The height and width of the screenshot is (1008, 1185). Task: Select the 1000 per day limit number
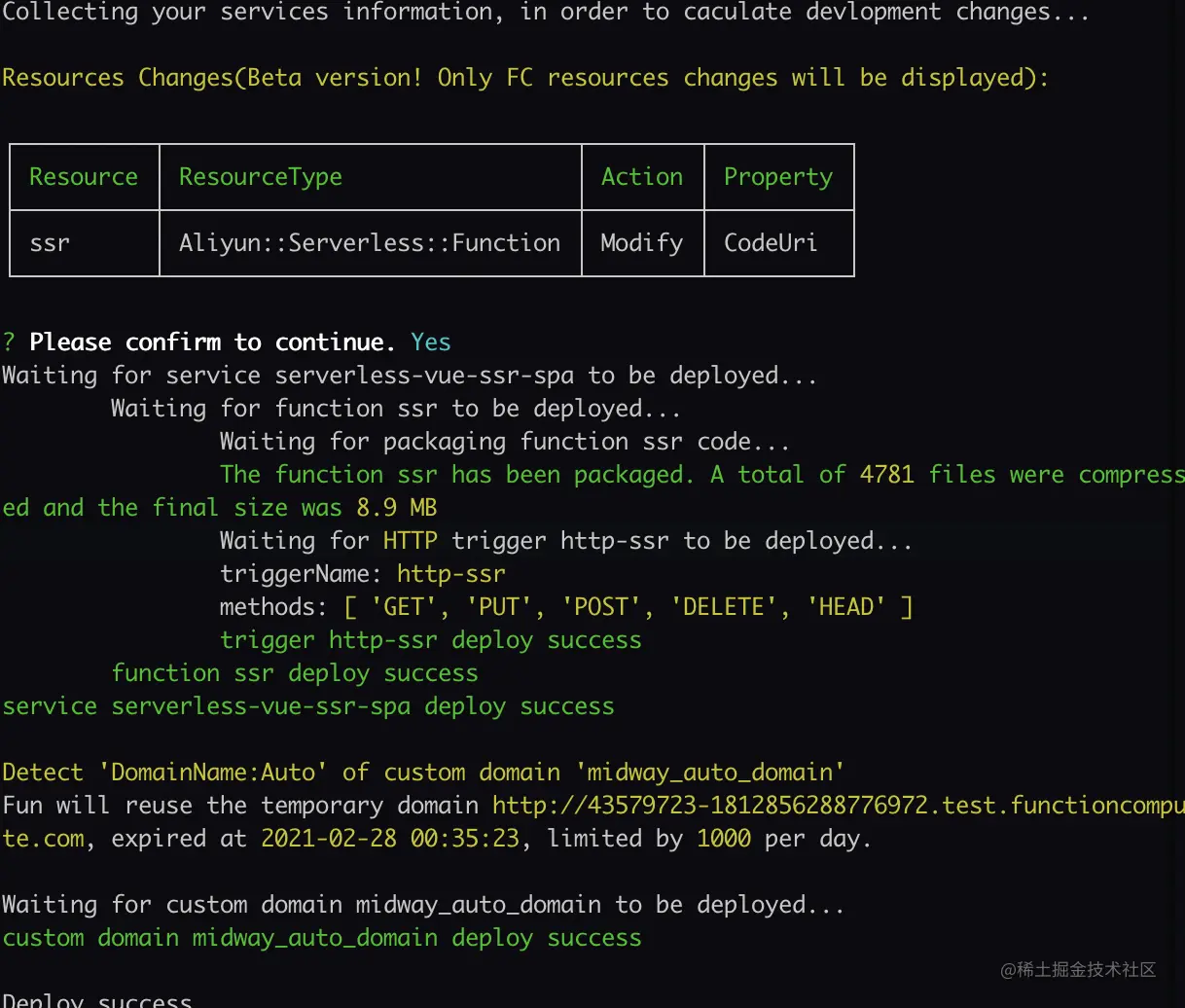(724, 839)
